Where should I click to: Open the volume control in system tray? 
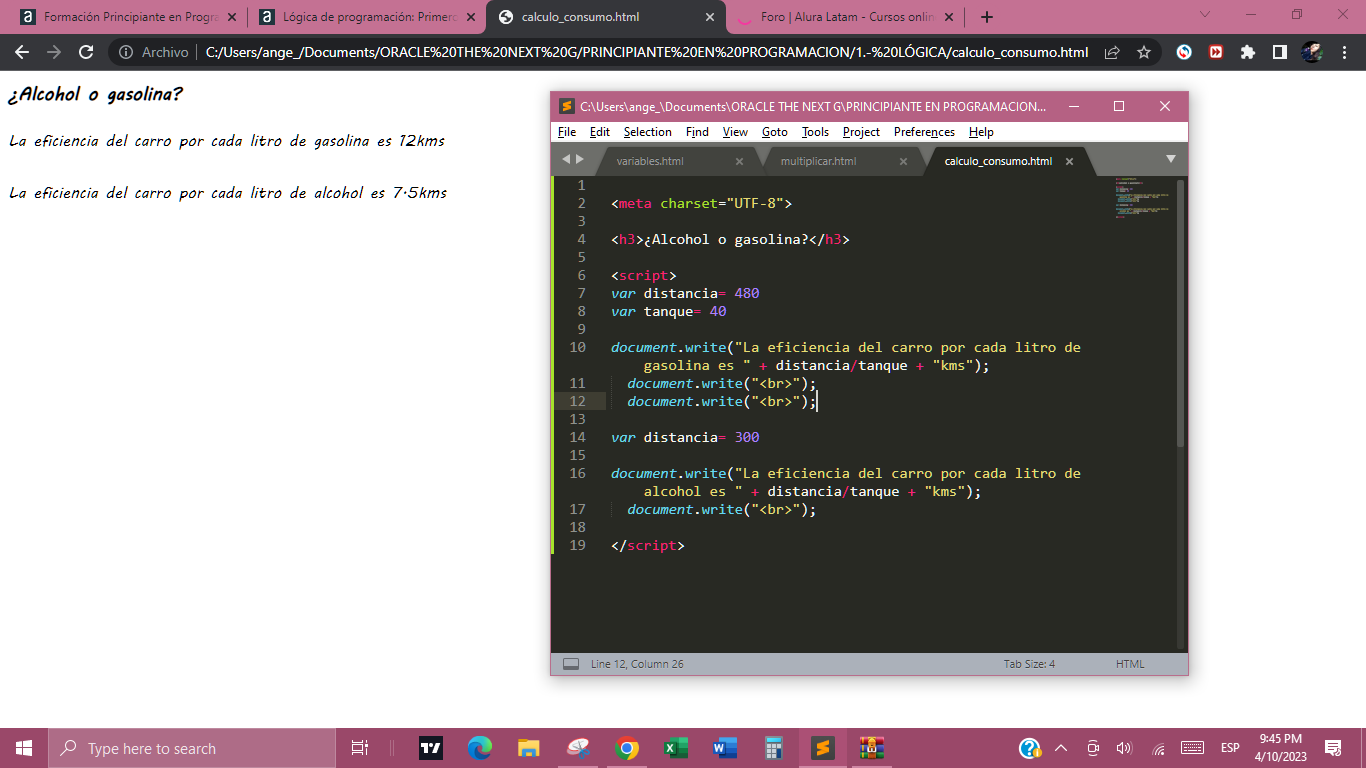1124,748
